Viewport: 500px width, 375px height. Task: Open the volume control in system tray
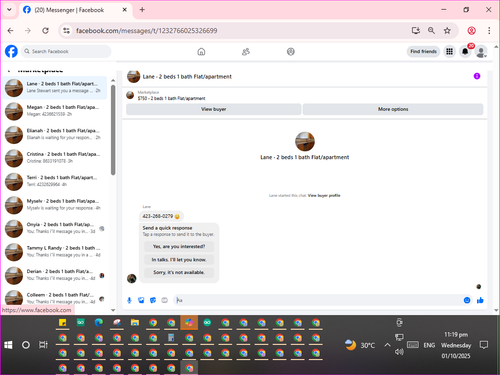tap(399, 352)
